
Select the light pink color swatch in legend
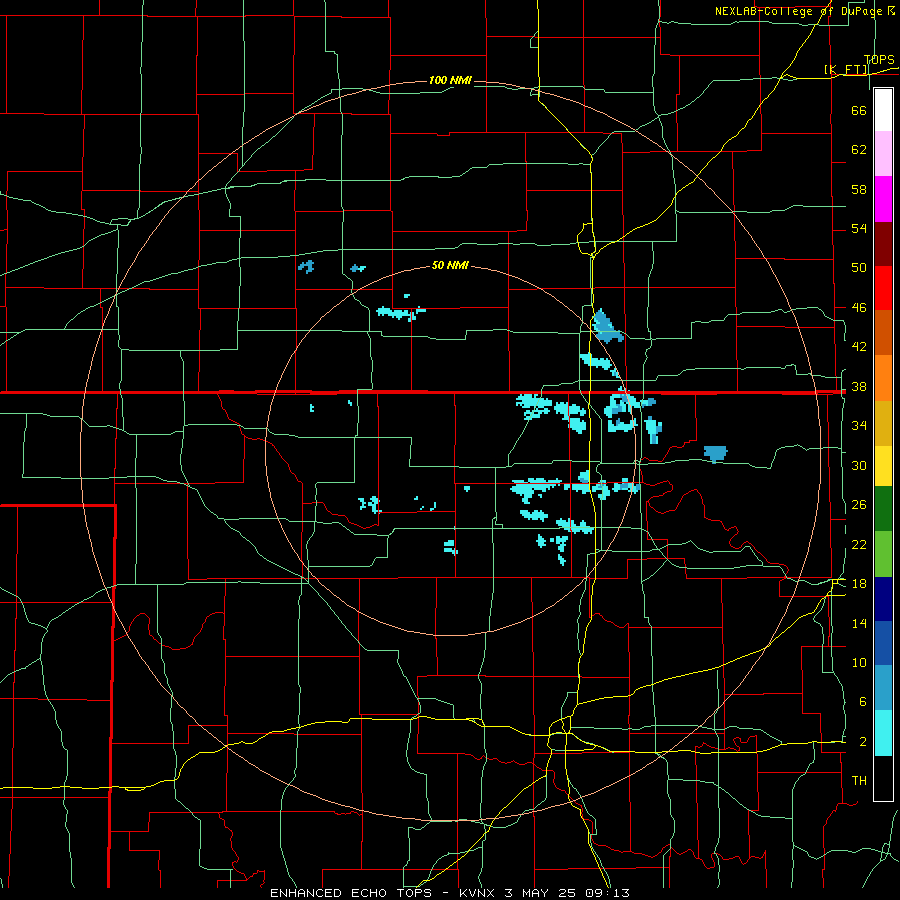[x=883, y=154]
